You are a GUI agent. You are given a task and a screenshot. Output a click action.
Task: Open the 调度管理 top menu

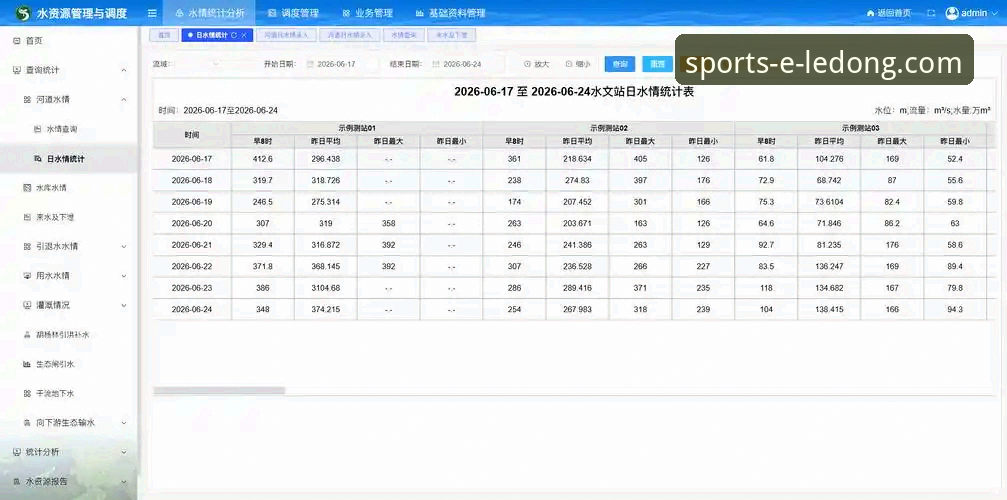click(x=293, y=13)
